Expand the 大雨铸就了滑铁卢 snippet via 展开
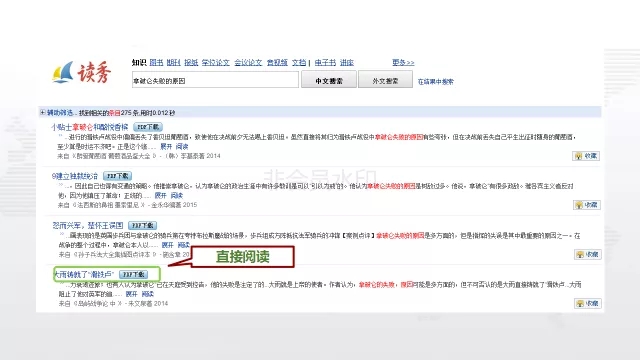 coord(131,294)
